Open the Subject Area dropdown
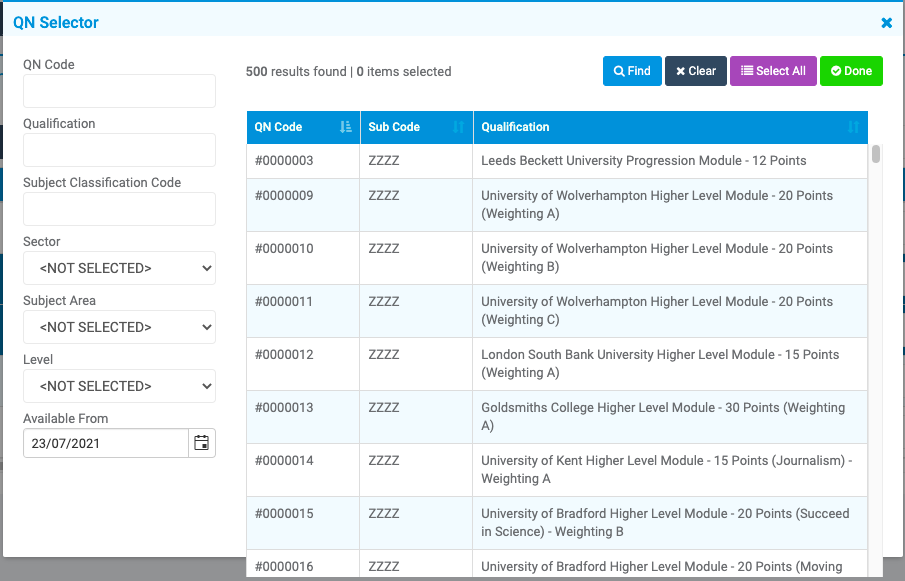This screenshot has width=905, height=581. [x=119, y=327]
